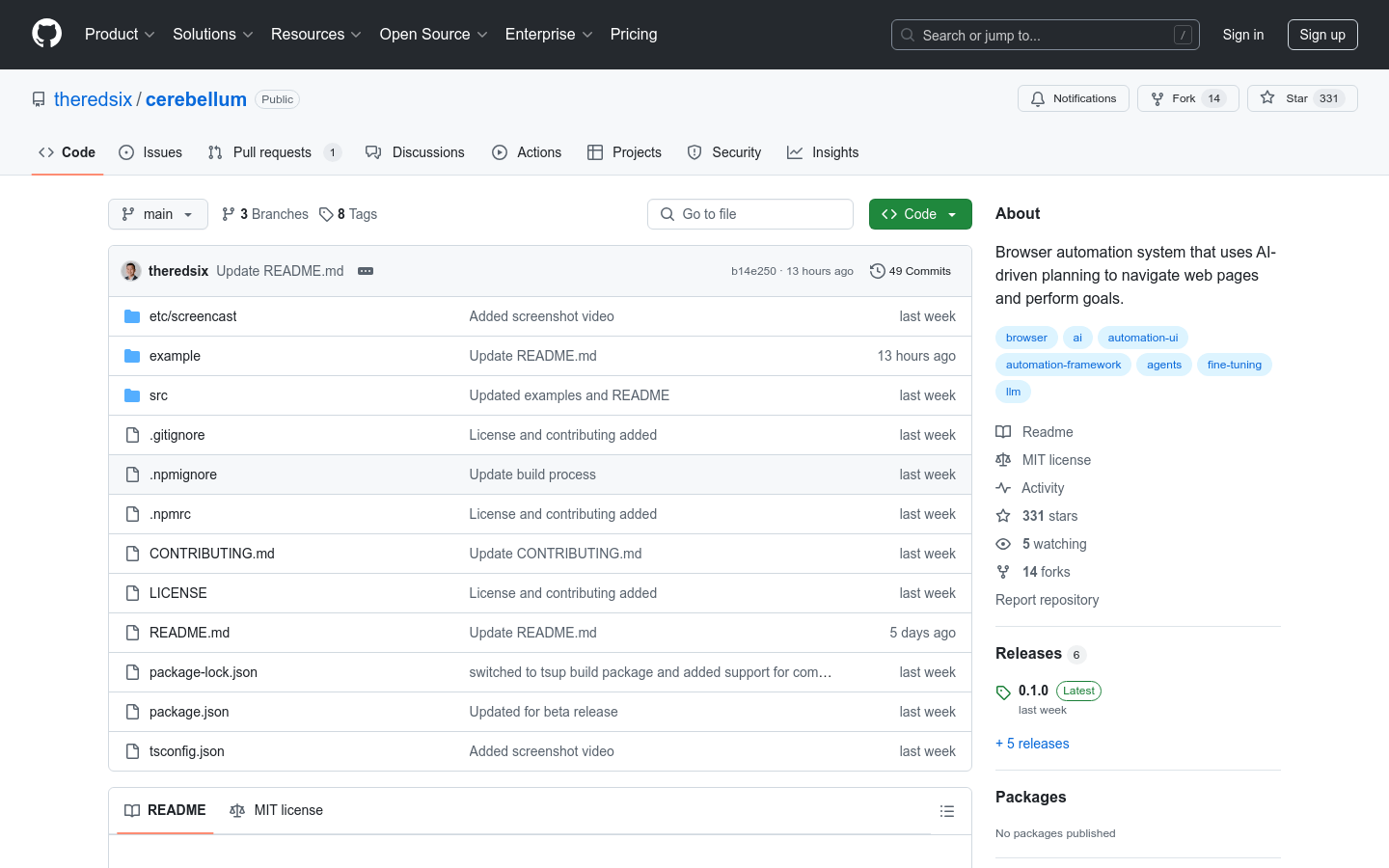Click the Activity pulse icon

click(x=1003, y=488)
